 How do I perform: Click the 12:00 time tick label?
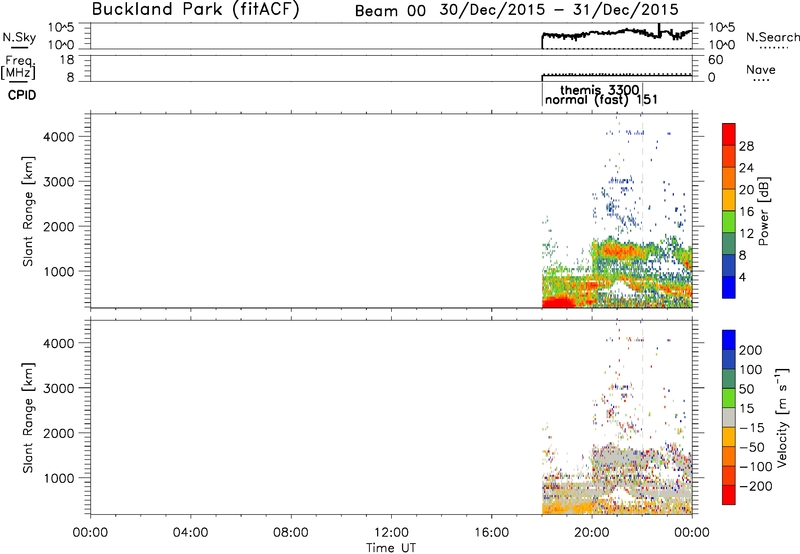(x=391, y=533)
